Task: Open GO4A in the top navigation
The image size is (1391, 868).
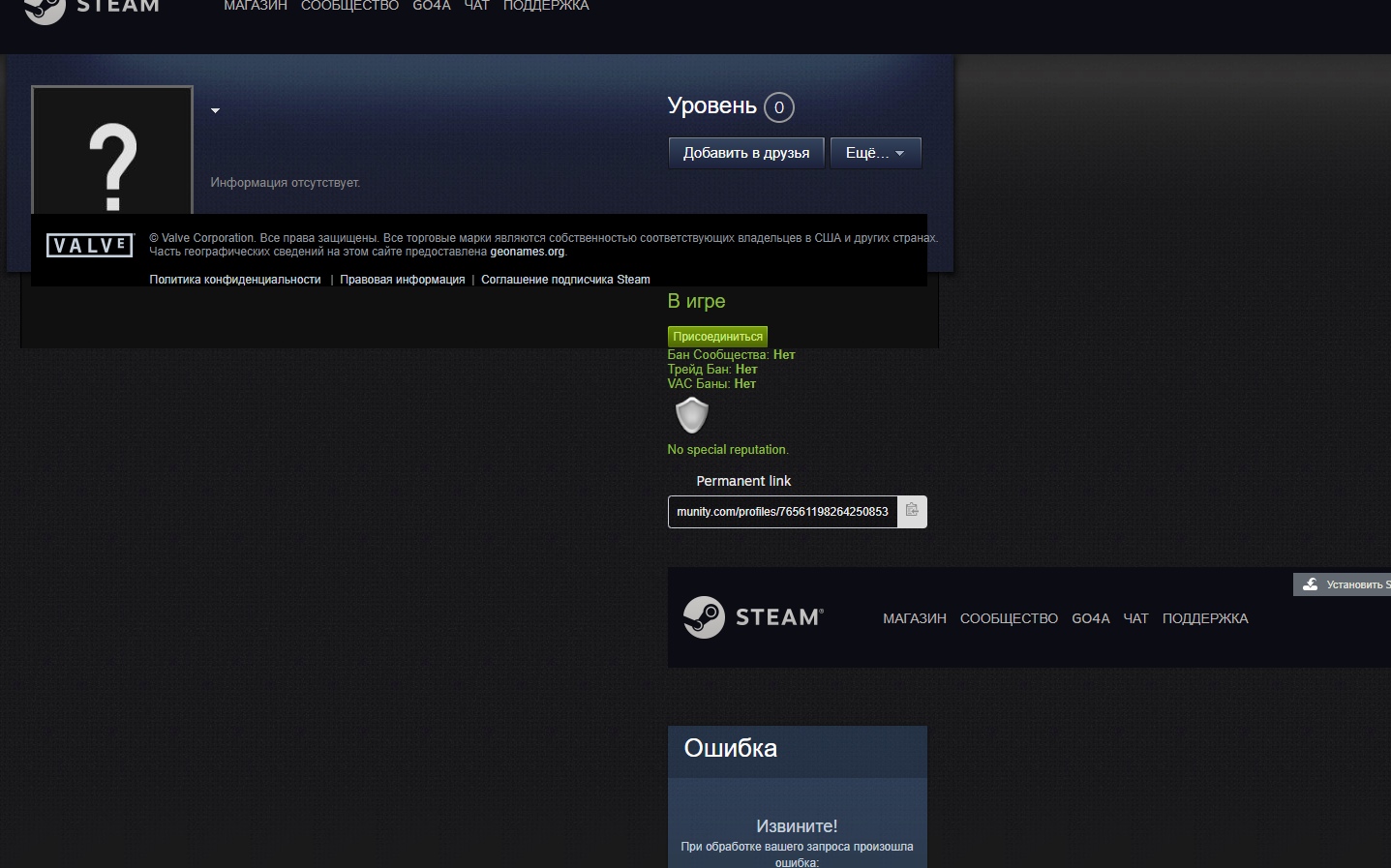Action: (432, 6)
